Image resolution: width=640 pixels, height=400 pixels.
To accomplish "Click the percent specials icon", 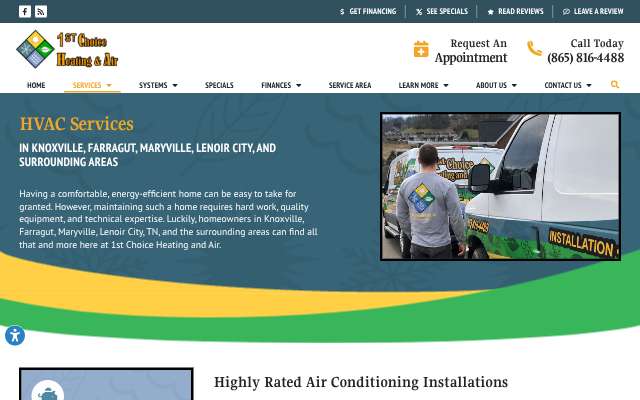I will point(419,12).
